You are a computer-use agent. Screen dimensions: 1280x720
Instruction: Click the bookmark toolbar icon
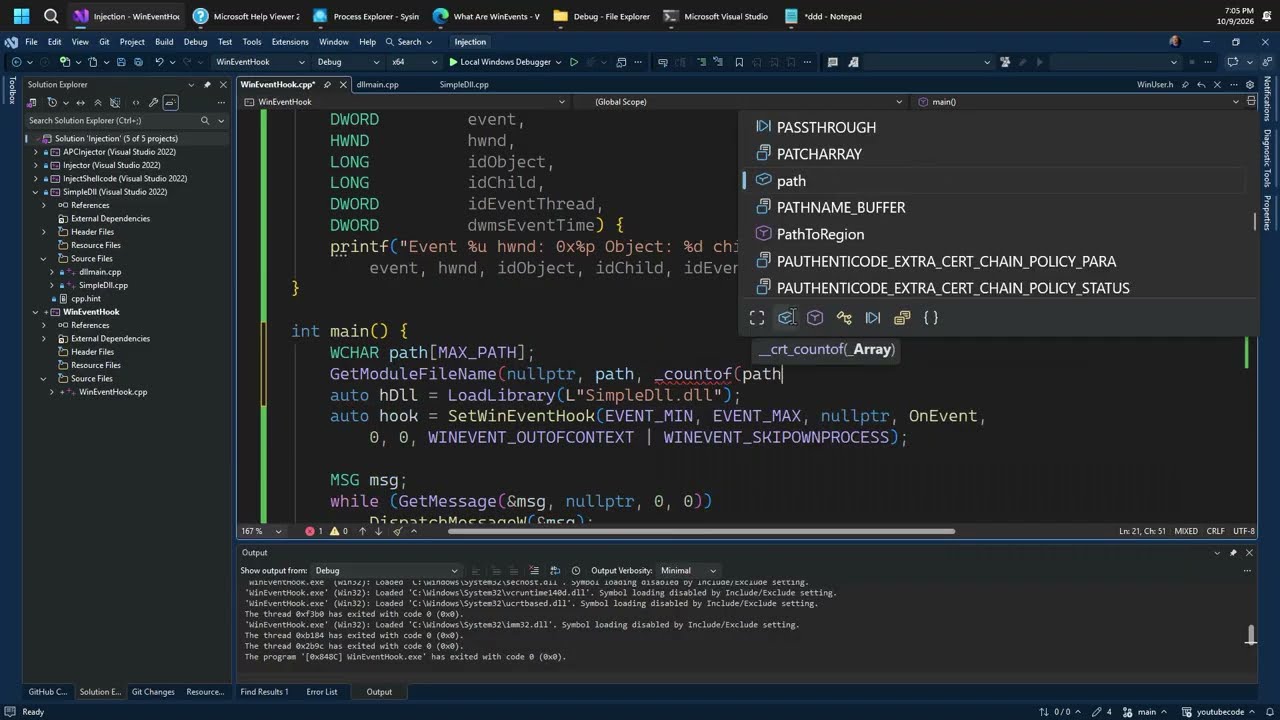[739, 62]
